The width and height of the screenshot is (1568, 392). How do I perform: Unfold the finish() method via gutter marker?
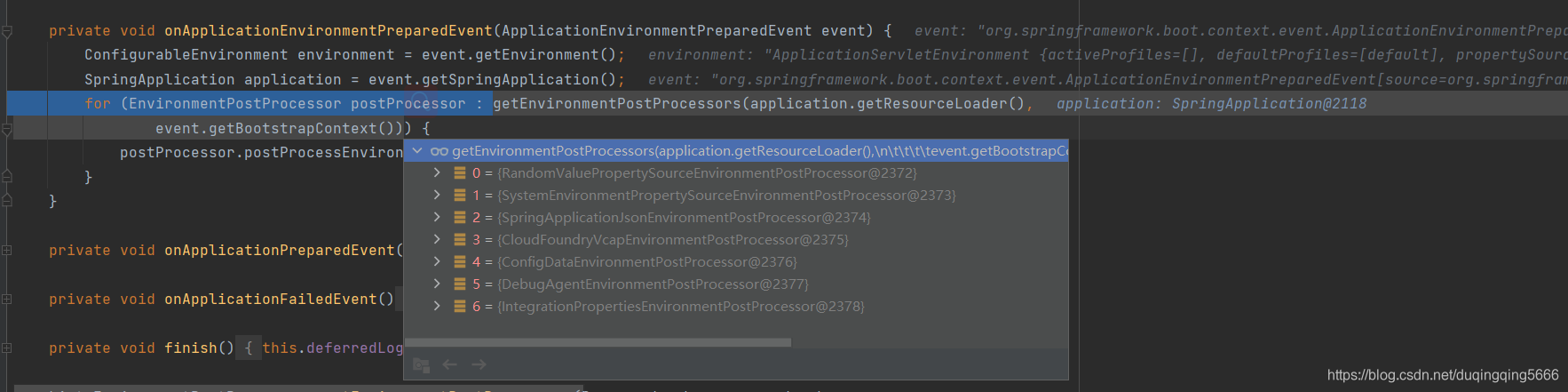click(7, 348)
